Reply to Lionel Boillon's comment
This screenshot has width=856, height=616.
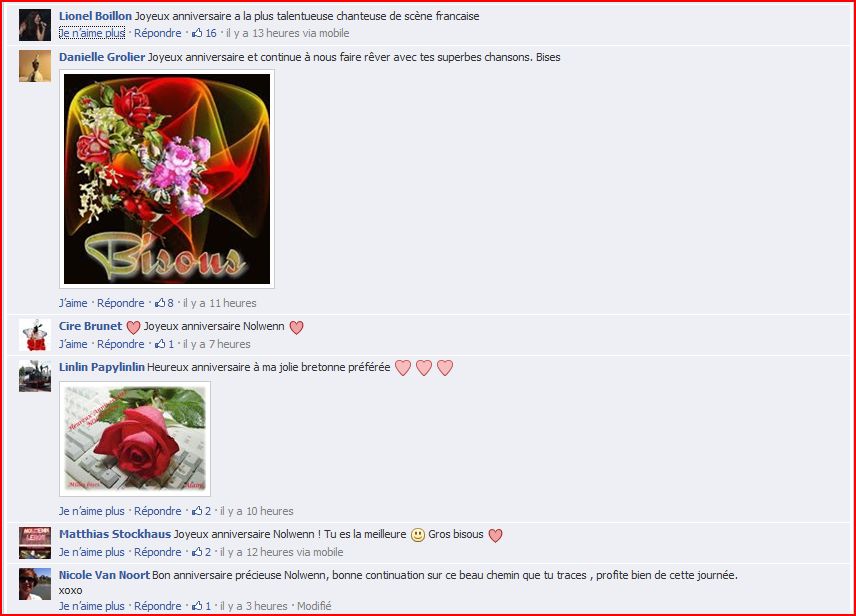click(158, 33)
